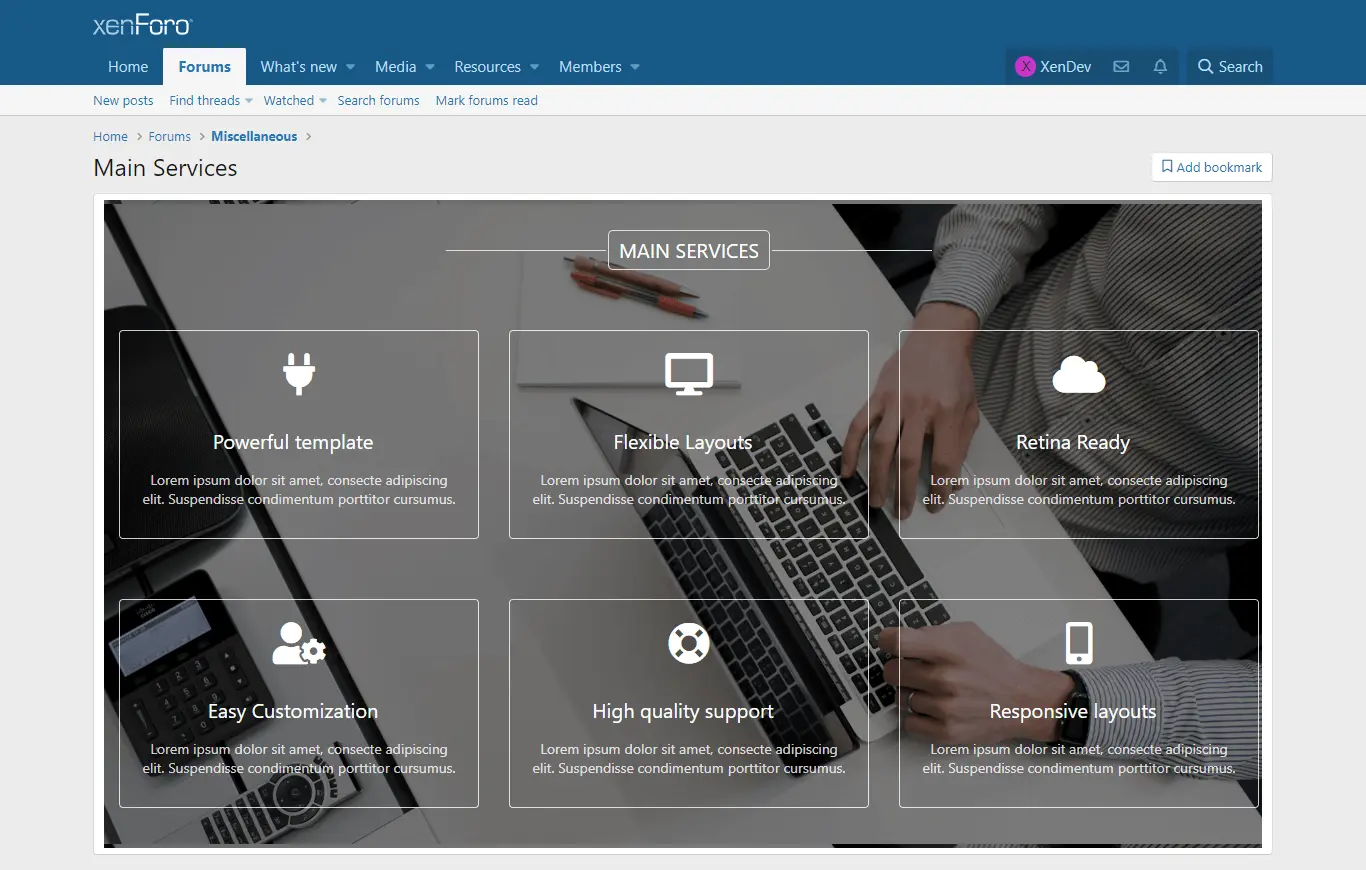Click the user-gear icon for Easy Customization
1366x870 pixels.
299,643
